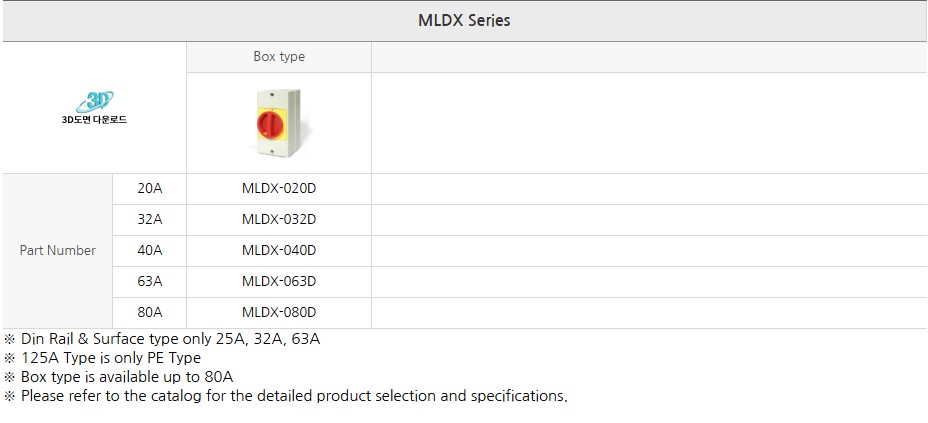The image size is (928, 423).
Task: Click the MLDX Series table header
Action: (x=463, y=20)
